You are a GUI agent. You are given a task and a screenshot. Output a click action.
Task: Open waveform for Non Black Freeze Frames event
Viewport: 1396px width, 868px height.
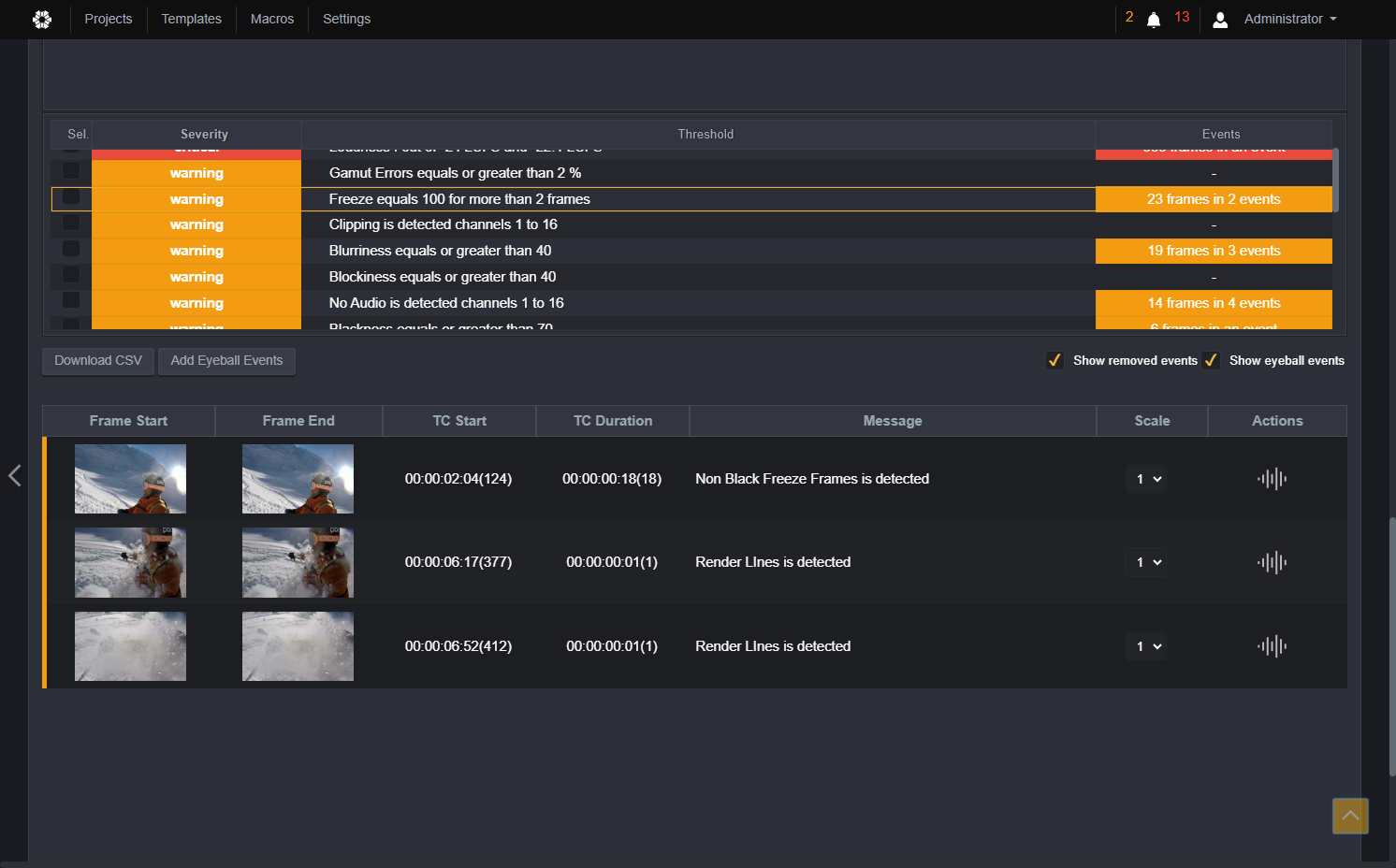click(x=1272, y=479)
